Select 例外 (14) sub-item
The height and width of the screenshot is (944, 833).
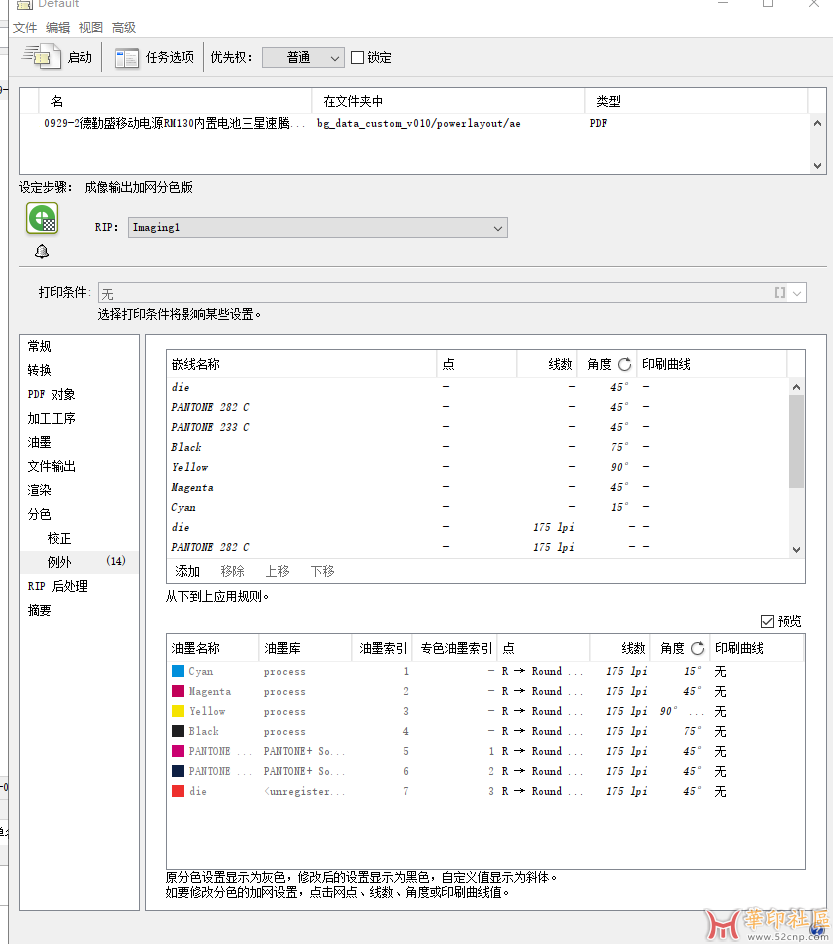point(79,562)
